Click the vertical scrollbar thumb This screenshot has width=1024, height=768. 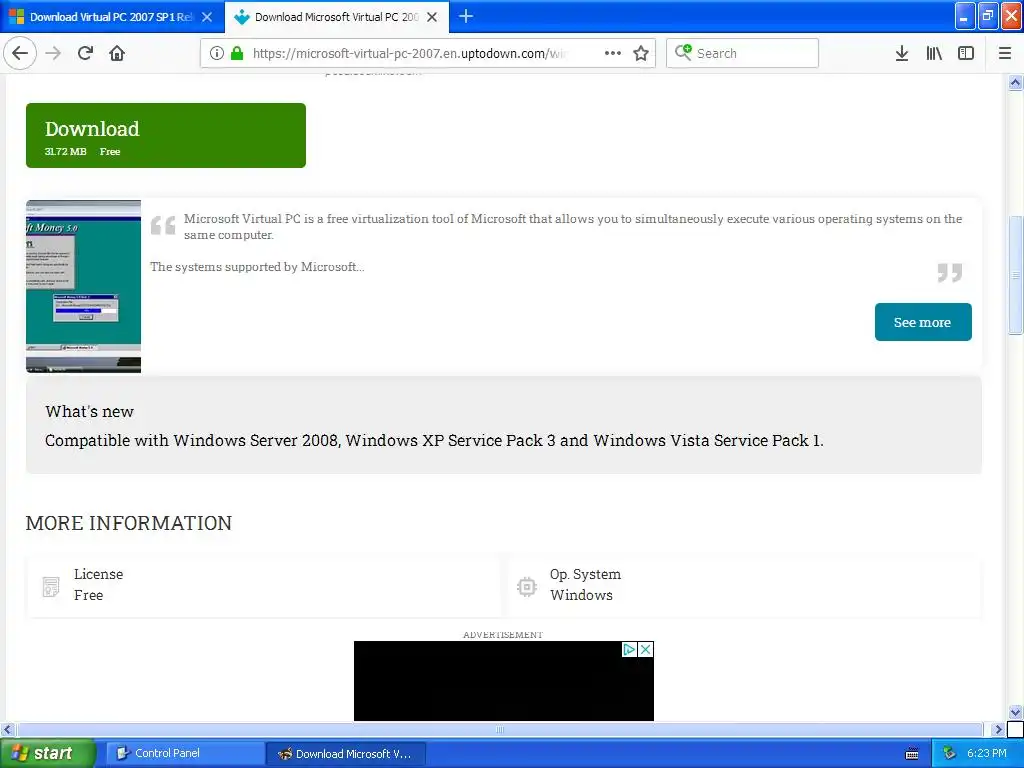pyautogui.click(x=1016, y=276)
